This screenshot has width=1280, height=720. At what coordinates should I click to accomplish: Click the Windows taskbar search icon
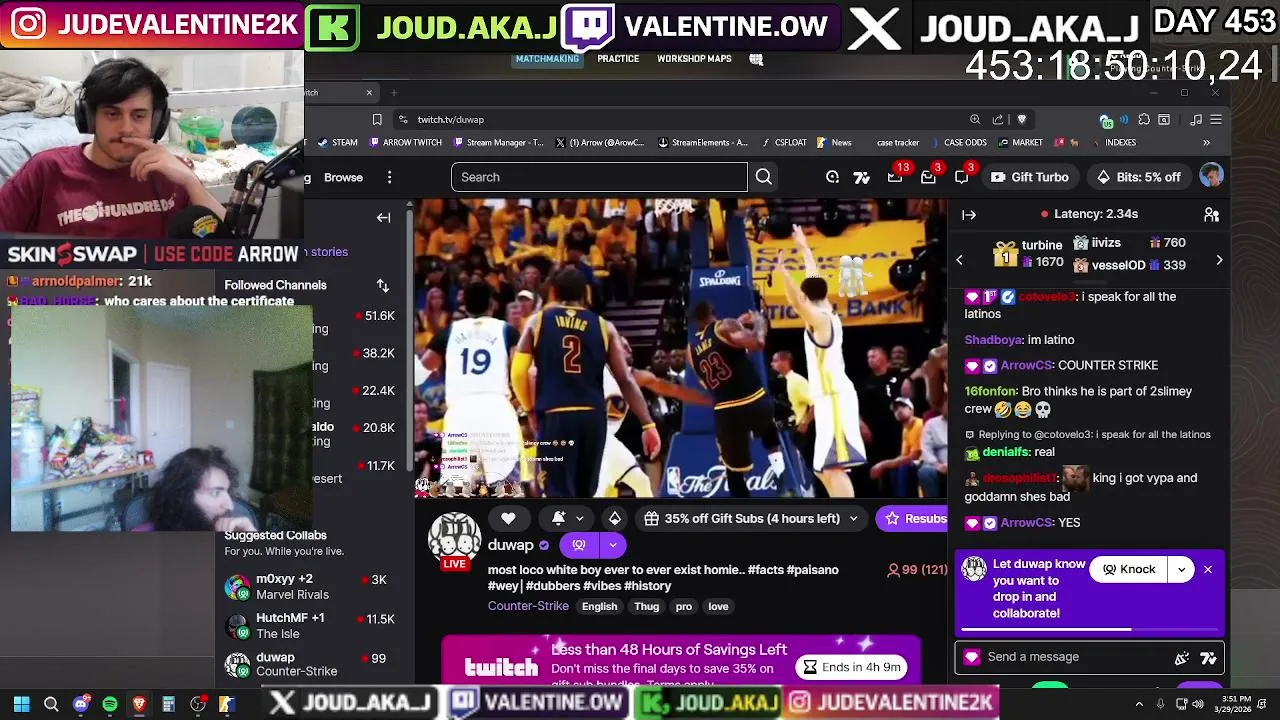click(x=51, y=704)
